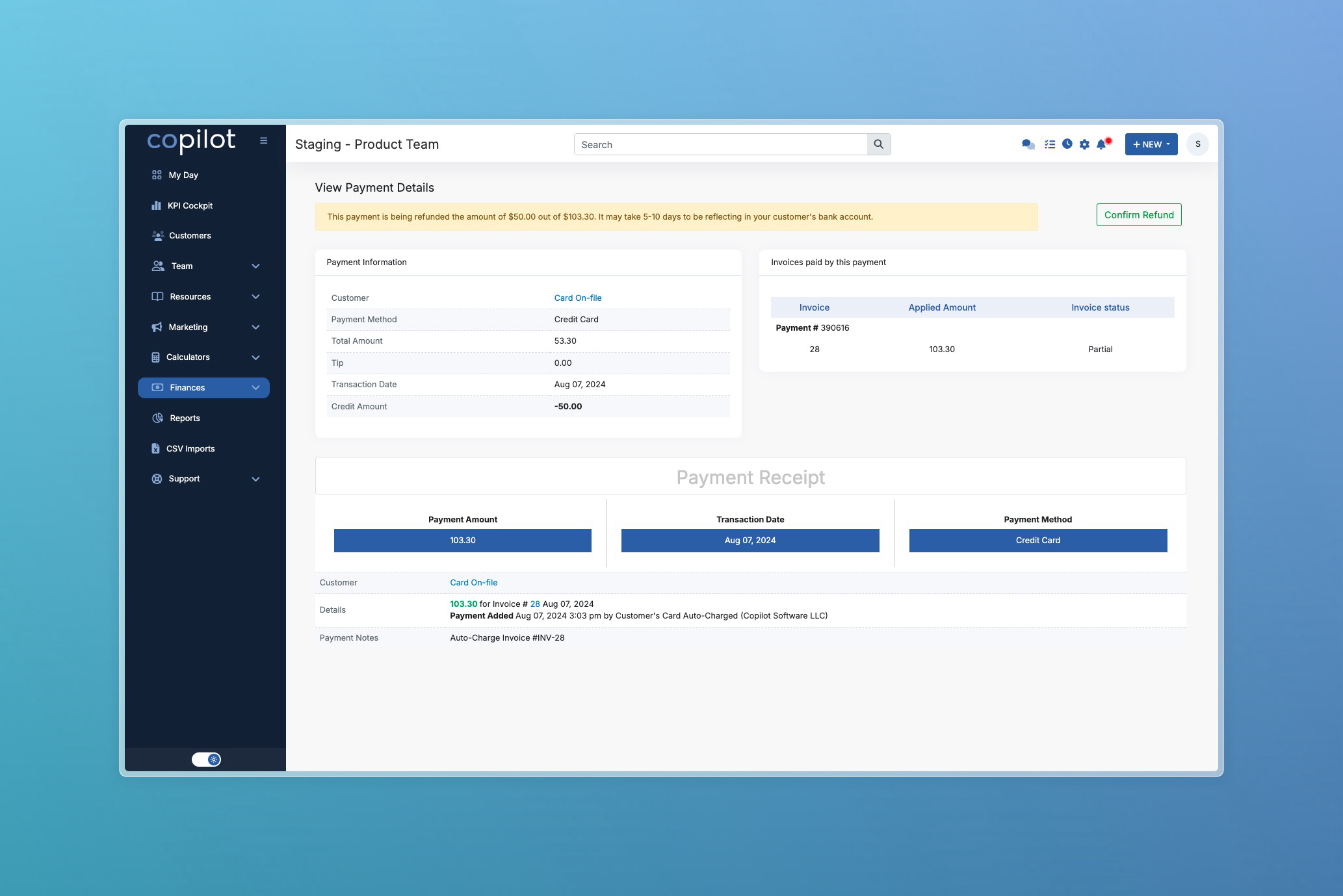Open user avatar S menu
1343x896 pixels.
(x=1197, y=144)
